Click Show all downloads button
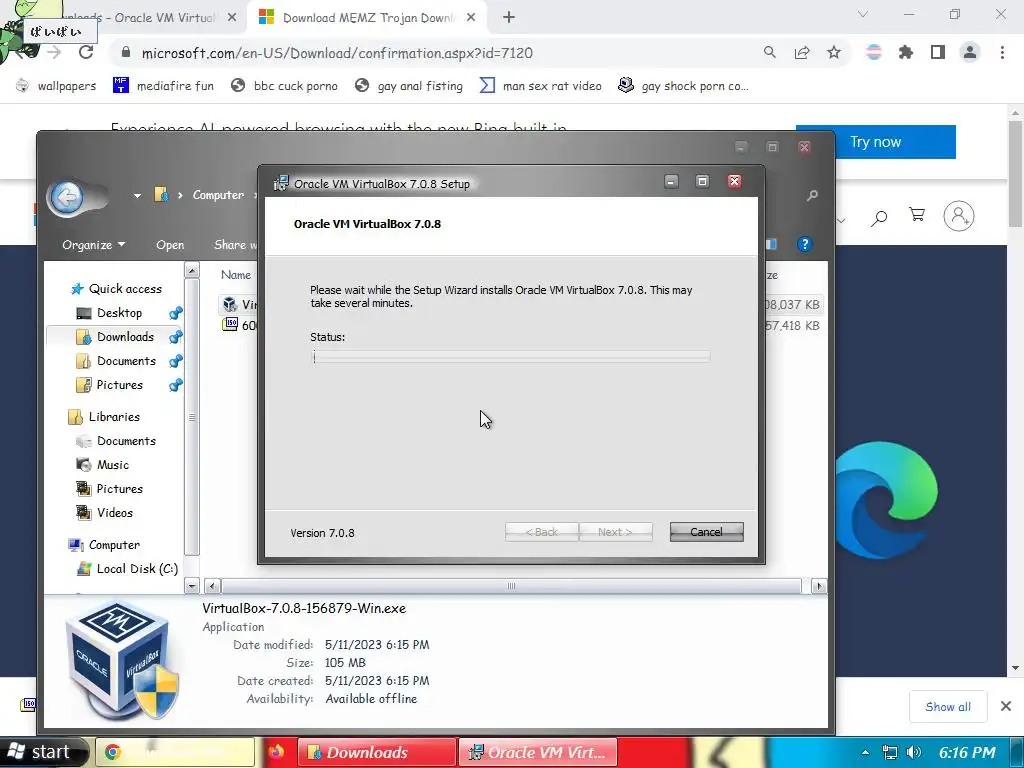The height and width of the screenshot is (768, 1024). [x=948, y=707]
